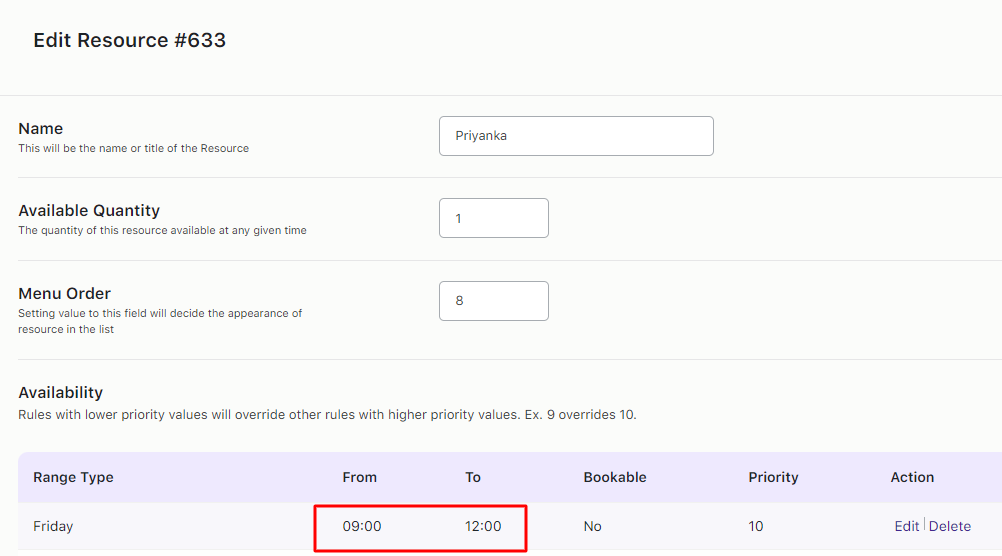Click the Name field description text

point(134,148)
